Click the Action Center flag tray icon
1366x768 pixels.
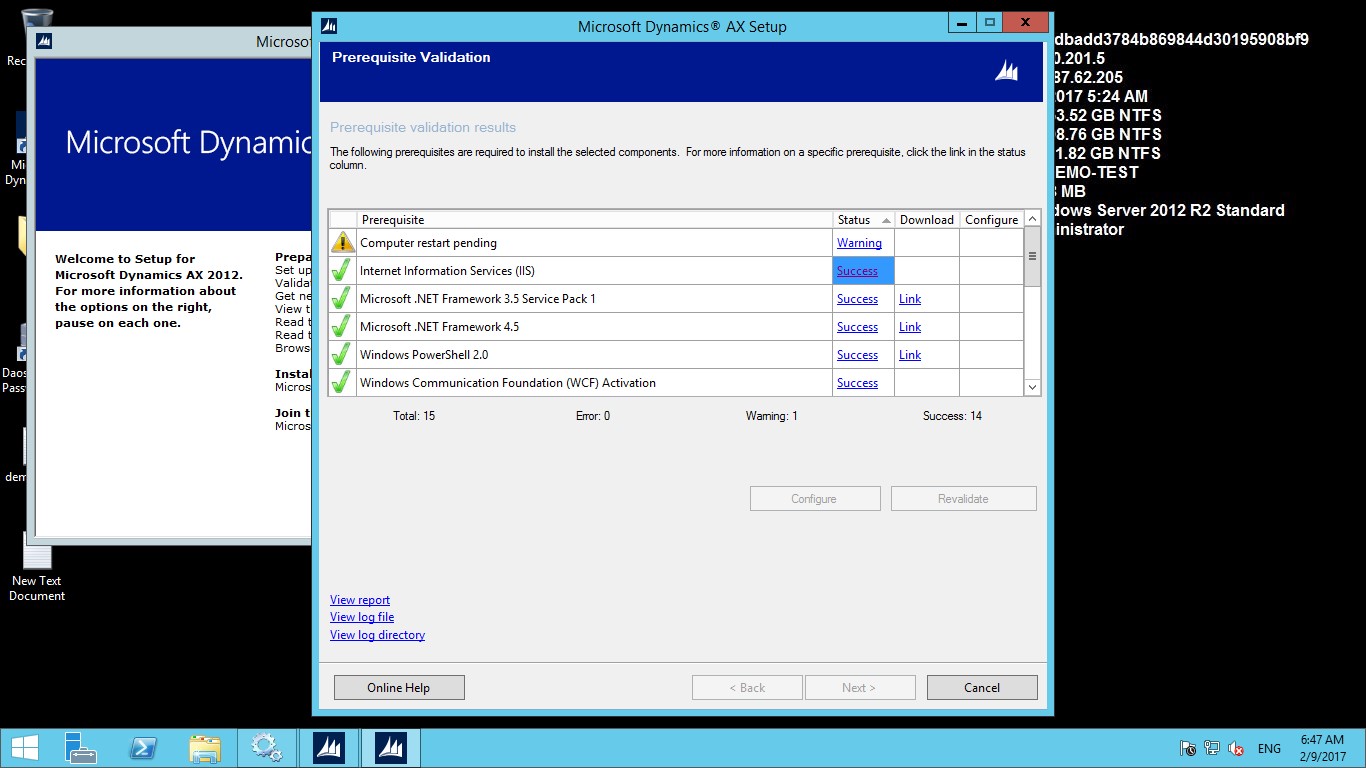click(1188, 748)
